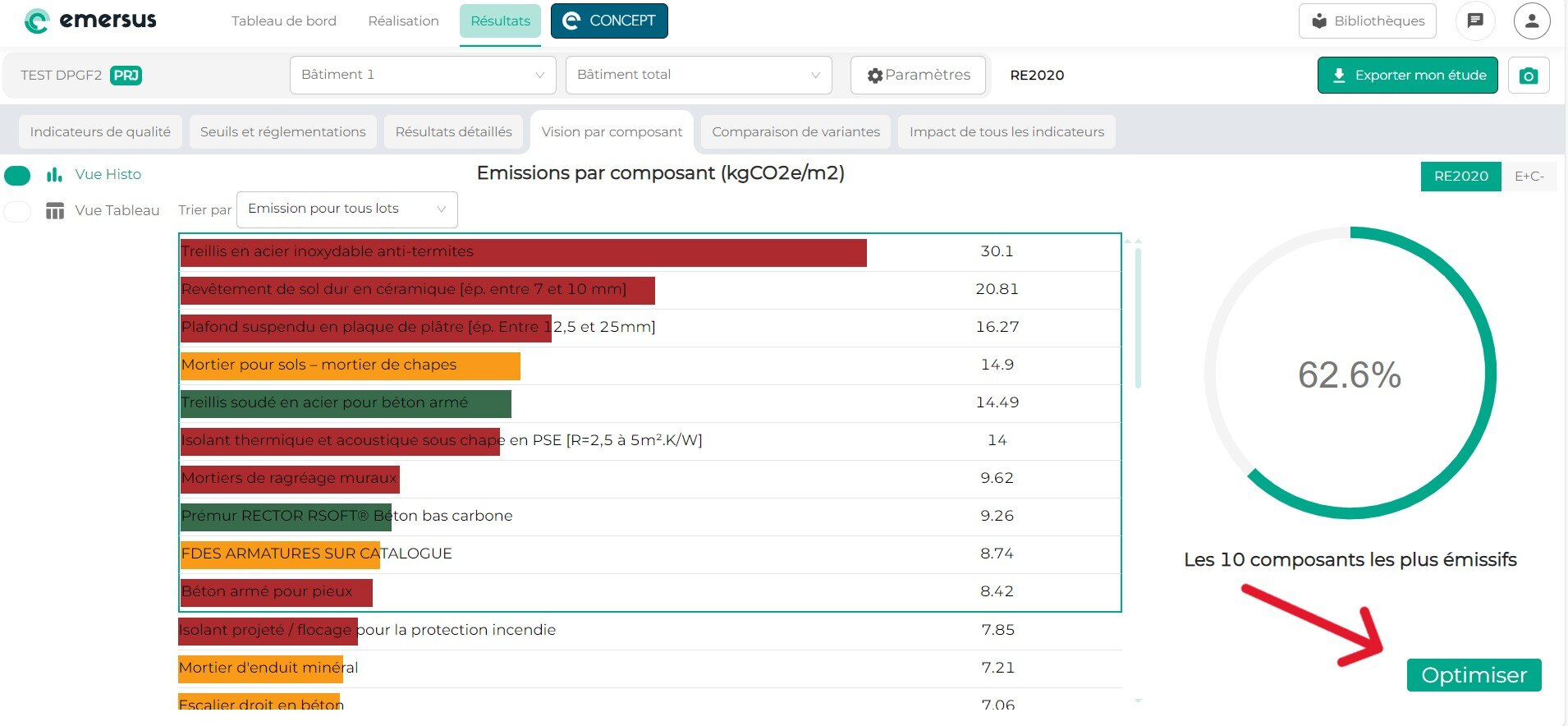Click the 62.6% circular progress gauge

[1350, 374]
